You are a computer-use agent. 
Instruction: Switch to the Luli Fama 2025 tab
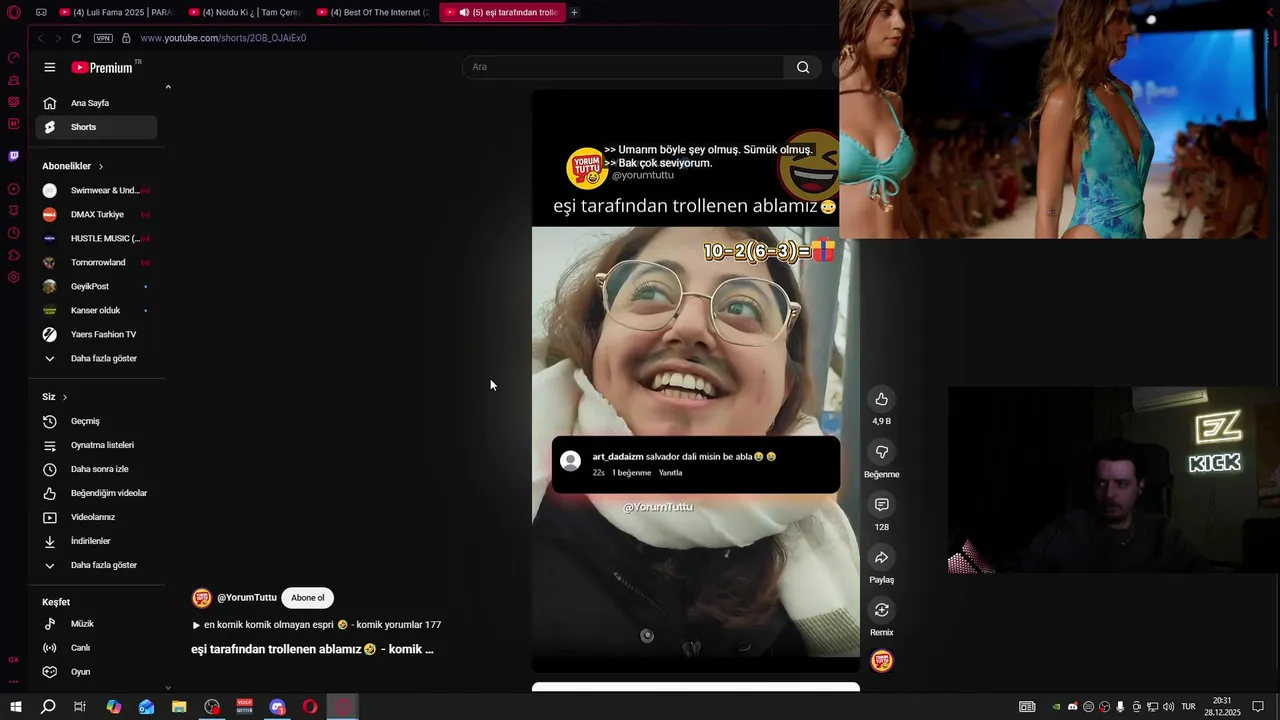click(x=116, y=12)
